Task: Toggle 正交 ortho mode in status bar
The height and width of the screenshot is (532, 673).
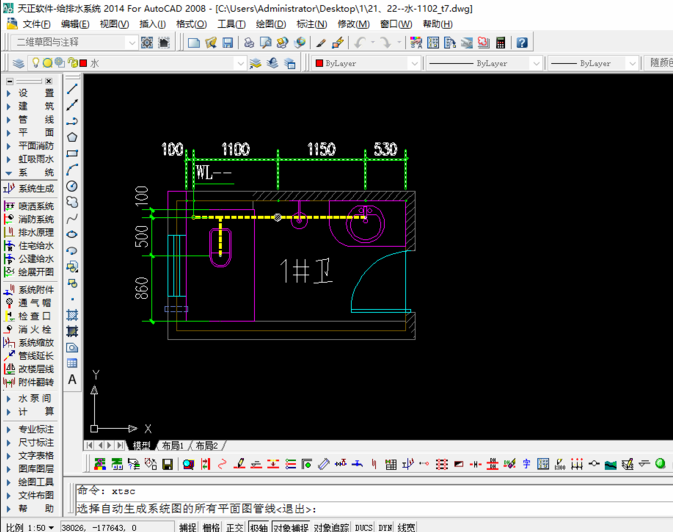Action: 235,527
